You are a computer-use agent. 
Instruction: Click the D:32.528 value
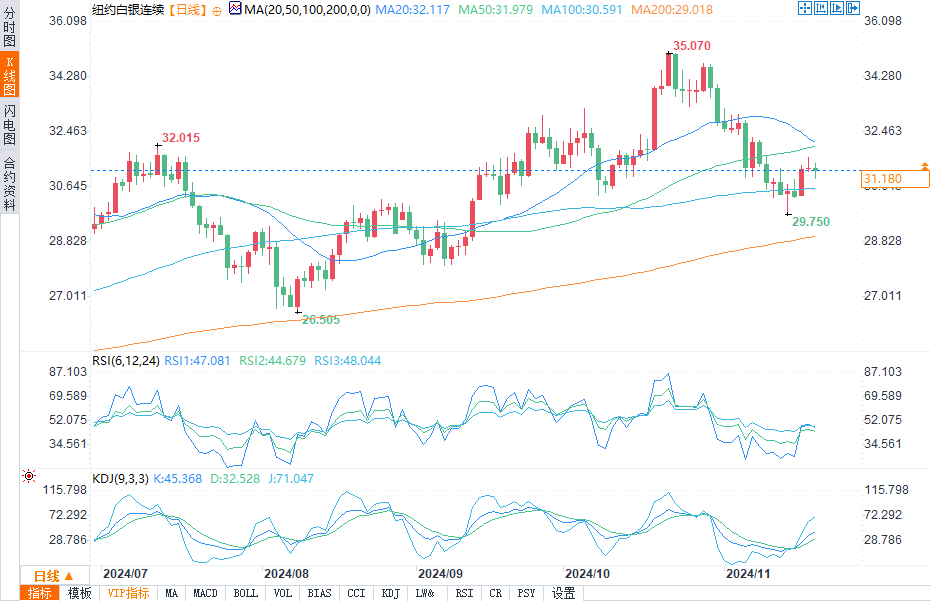pos(235,479)
